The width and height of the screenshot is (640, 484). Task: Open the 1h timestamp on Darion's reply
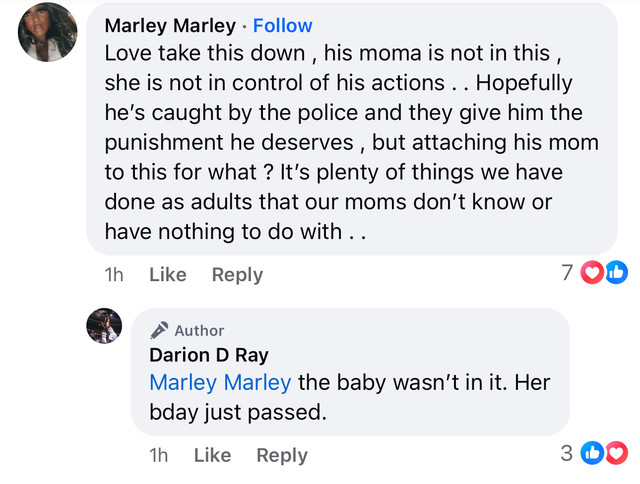[159, 455]
